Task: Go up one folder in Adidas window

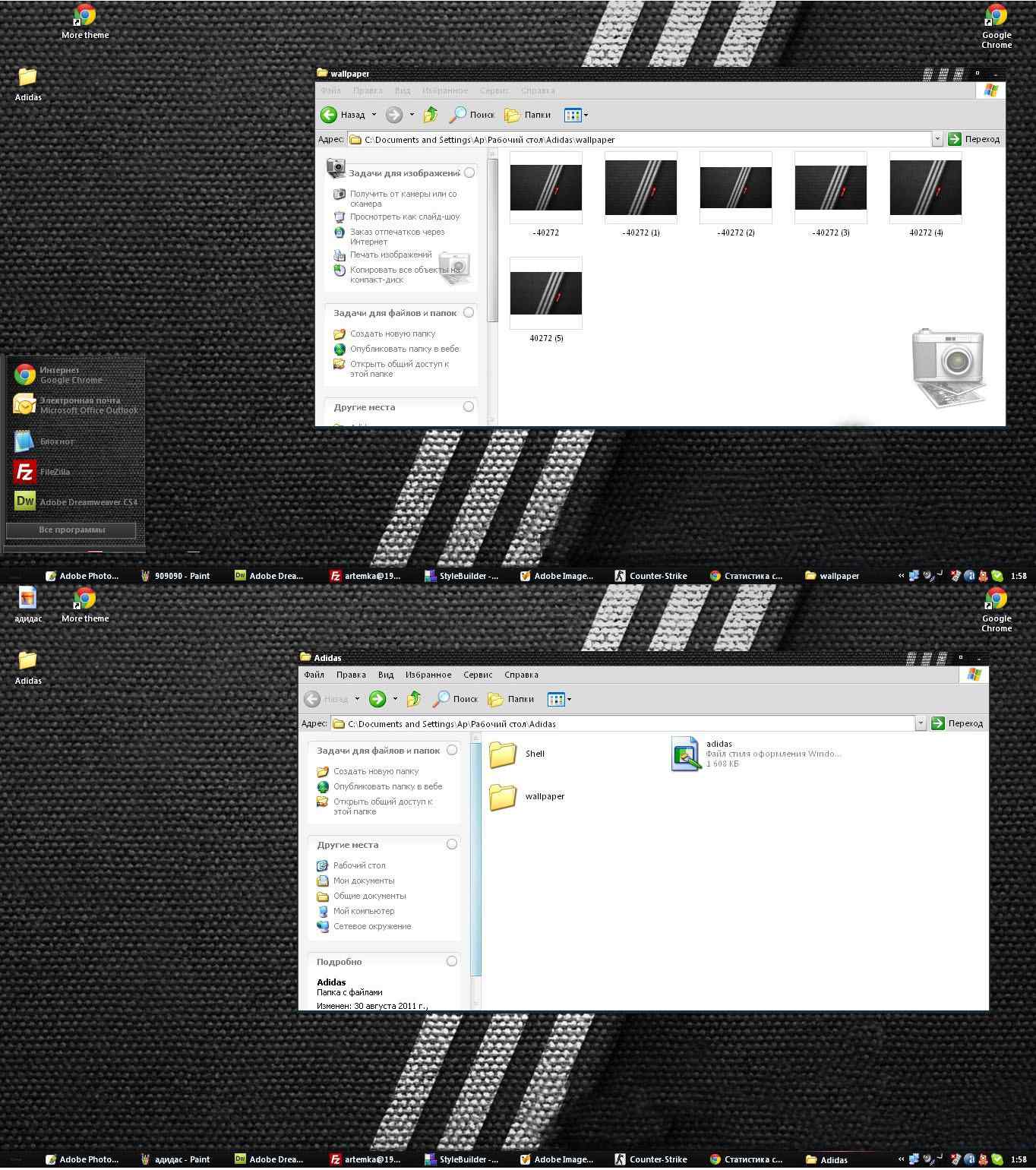Action: coord(414,699)
